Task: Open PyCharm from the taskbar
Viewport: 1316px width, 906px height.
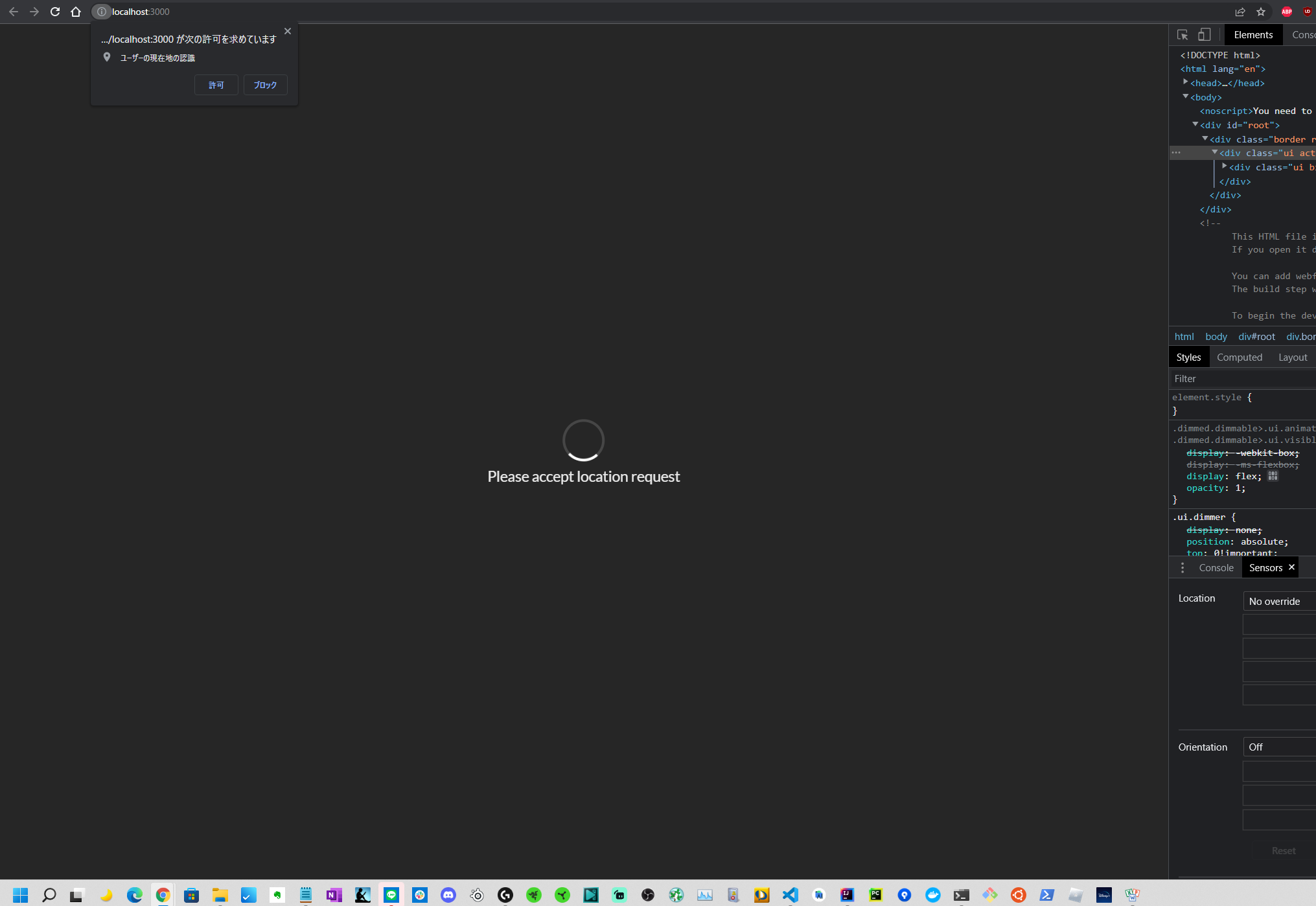Action: click(875, 895)
